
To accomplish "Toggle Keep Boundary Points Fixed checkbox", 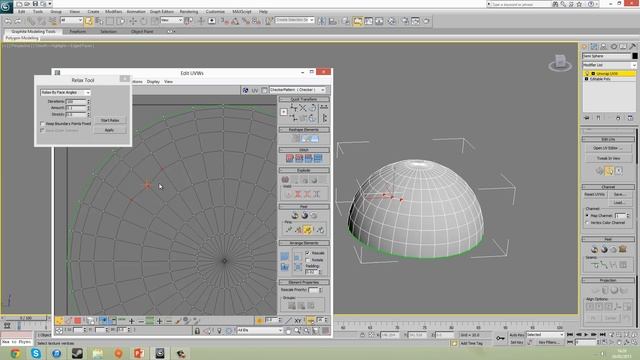I will tap(42, 123).
